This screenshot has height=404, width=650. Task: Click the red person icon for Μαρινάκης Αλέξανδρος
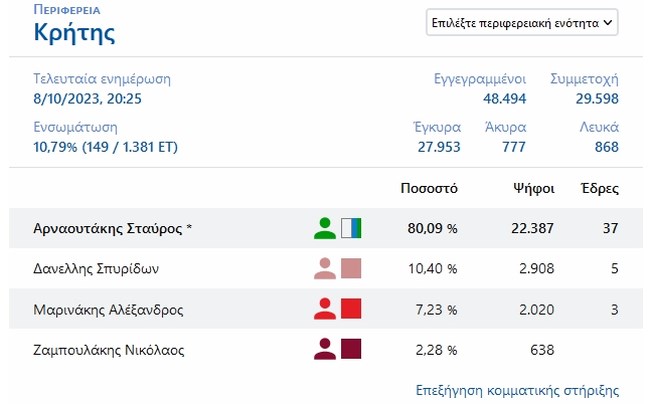click(325, 309)
